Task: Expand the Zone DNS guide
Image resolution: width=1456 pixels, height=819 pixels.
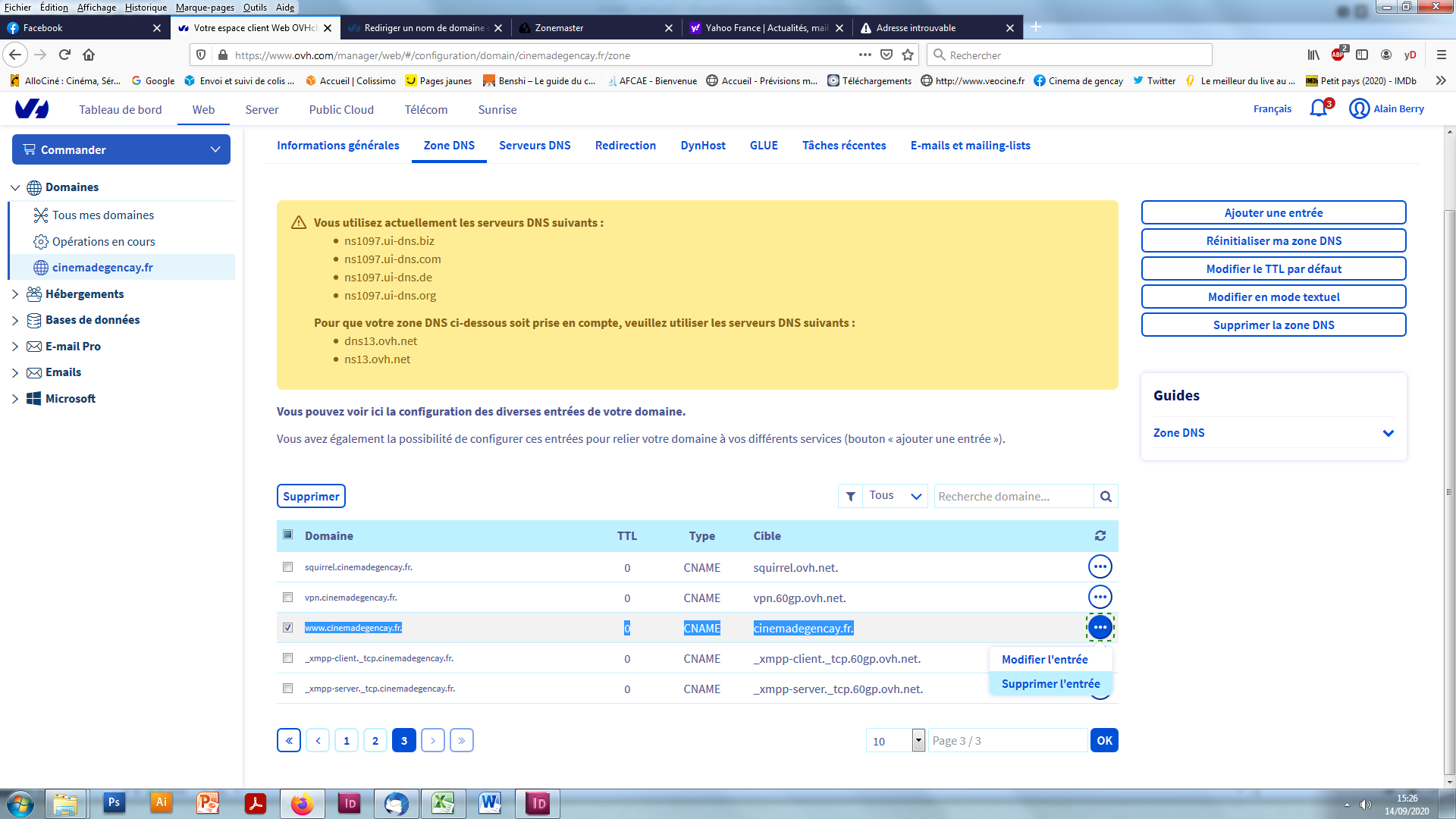Action: point(1388,433)
